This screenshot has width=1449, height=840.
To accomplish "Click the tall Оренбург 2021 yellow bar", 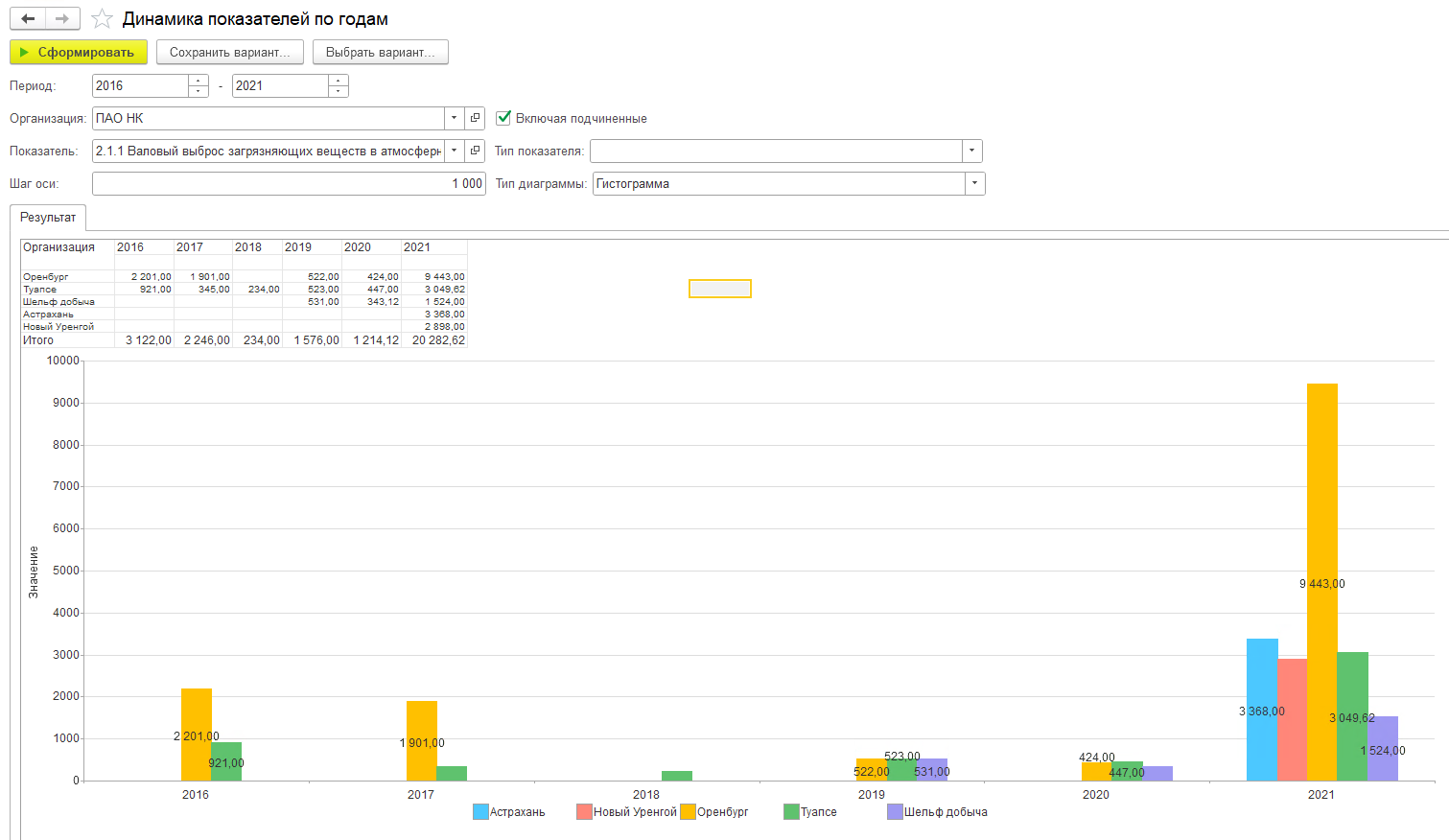I will 1321,479.
